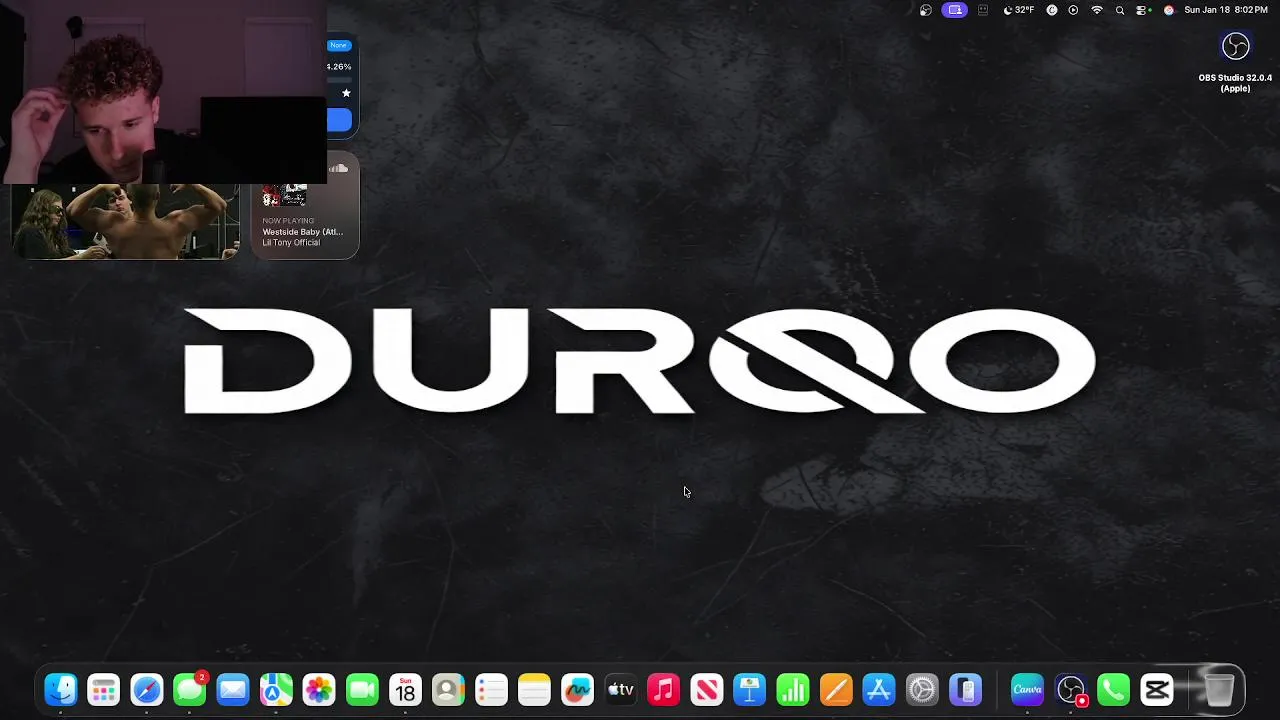Open the App Store in dock
The width and height of the screenshot is (1280, 720).
[x=878, y=690]
